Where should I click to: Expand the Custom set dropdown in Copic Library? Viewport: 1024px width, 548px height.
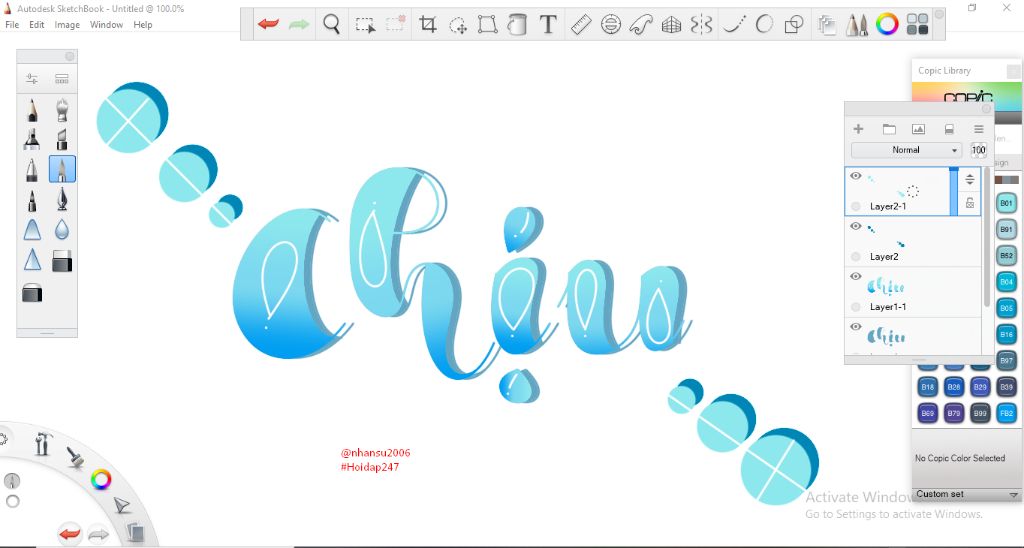pos(967,494)
